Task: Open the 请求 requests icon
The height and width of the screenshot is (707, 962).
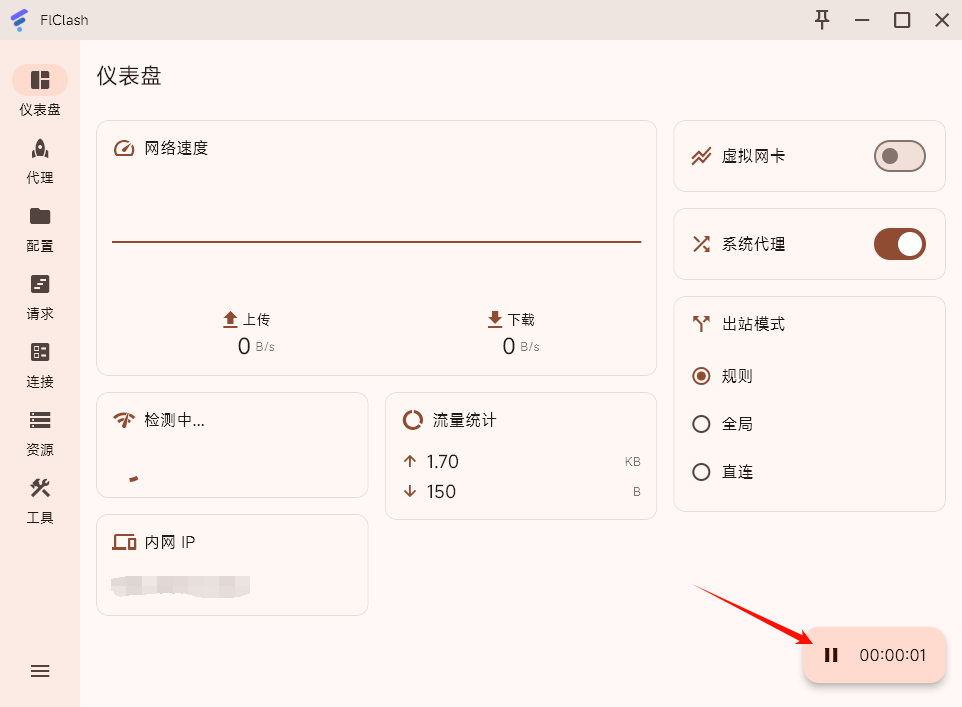Action: pyautogui.click(x=40, y=285)
